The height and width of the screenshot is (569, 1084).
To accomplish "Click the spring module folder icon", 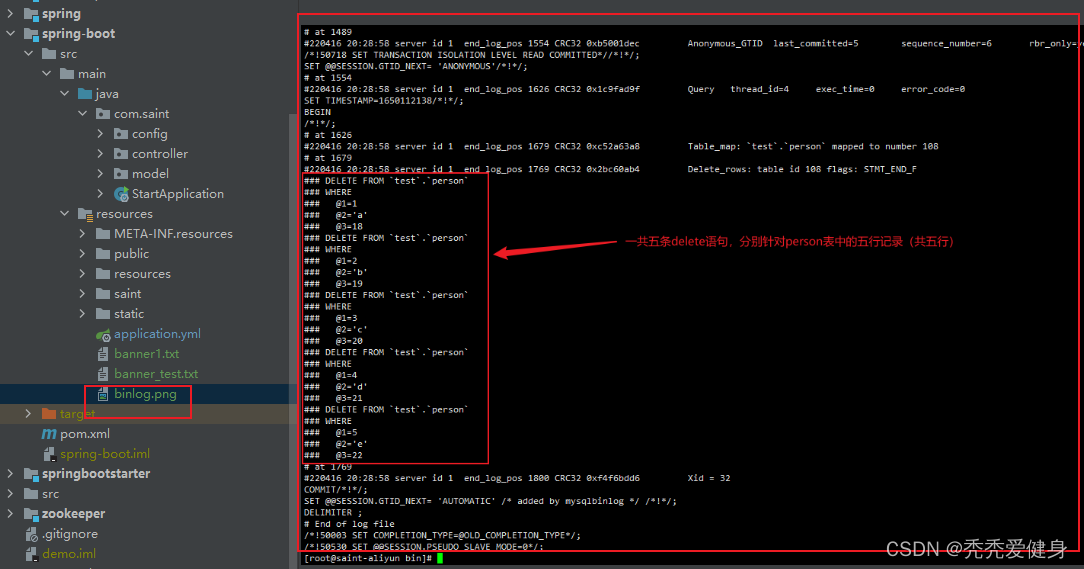I will (31, 14).
